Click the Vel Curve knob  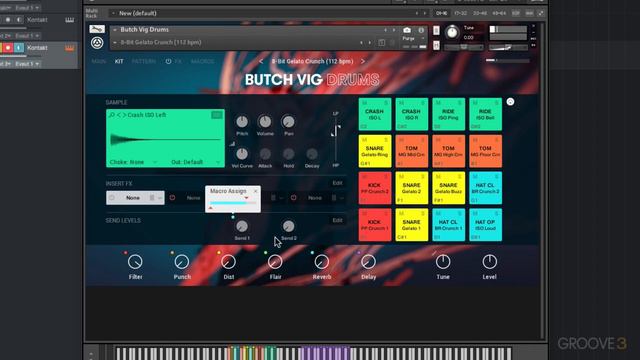(242, 154)
